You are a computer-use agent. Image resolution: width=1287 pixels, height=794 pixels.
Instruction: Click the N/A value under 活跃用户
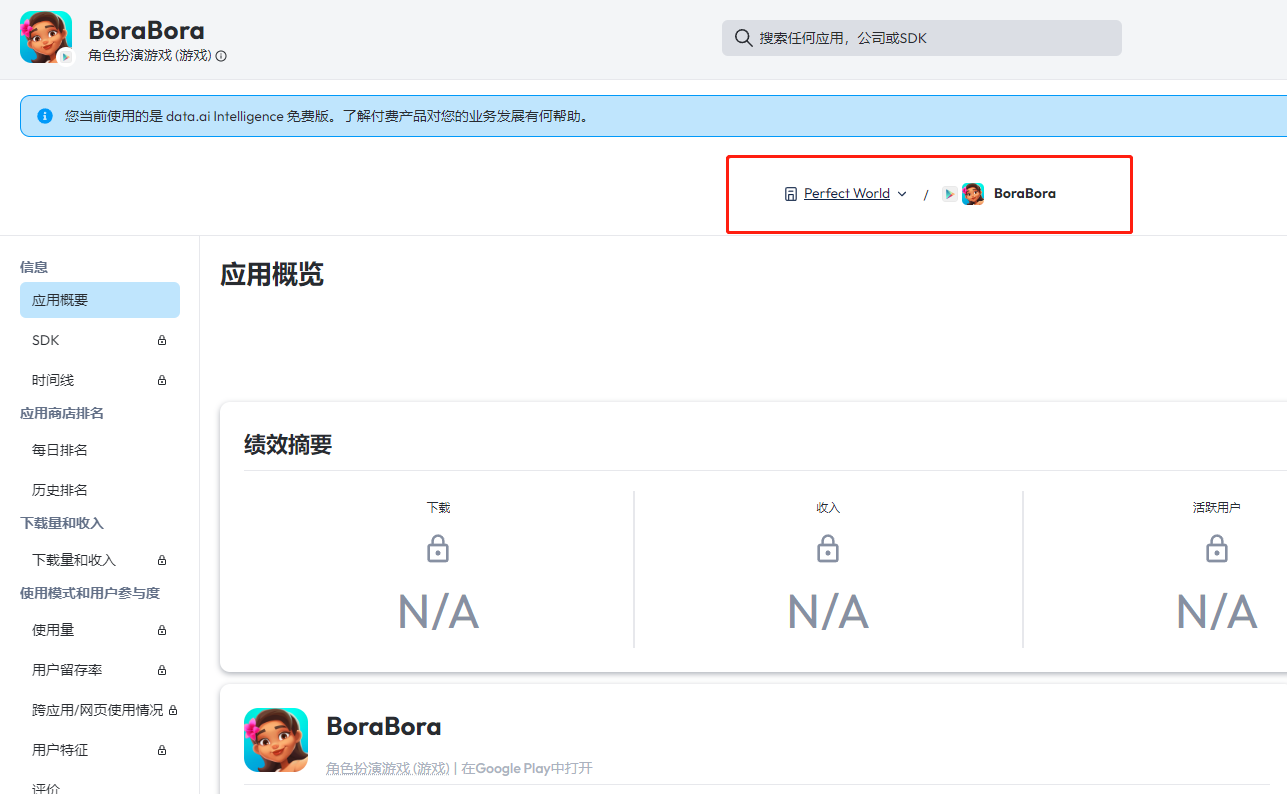(1217, 612)
